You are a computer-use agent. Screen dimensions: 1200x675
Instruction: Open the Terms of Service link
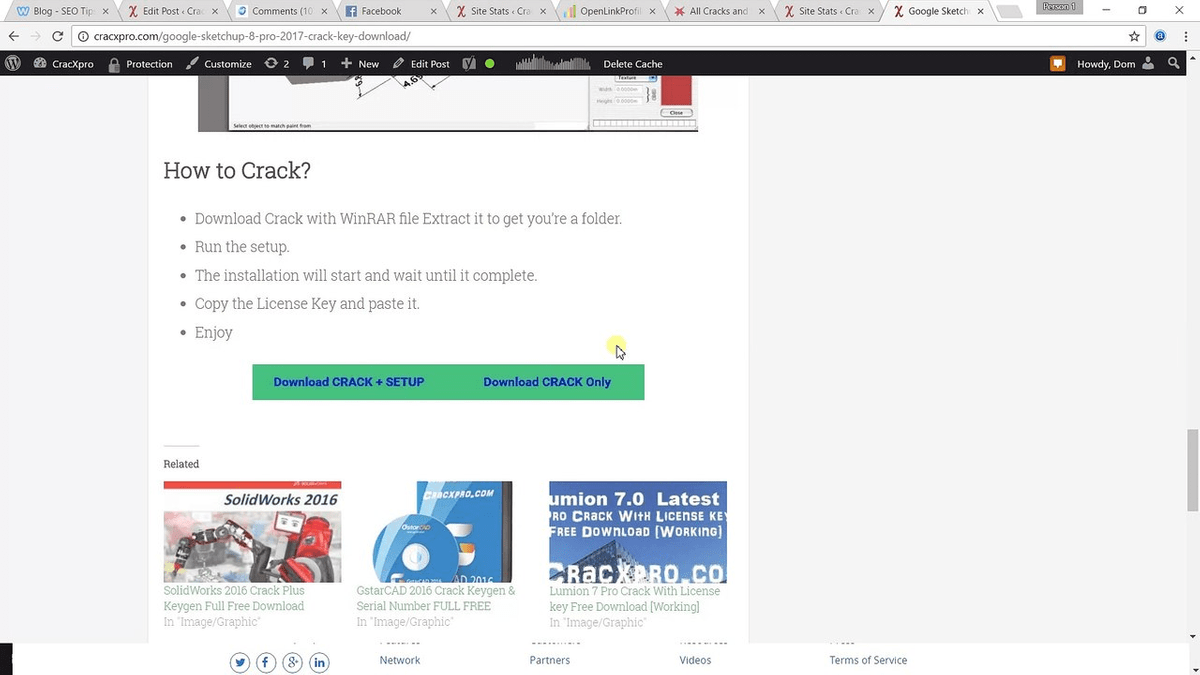coord(868,660)
